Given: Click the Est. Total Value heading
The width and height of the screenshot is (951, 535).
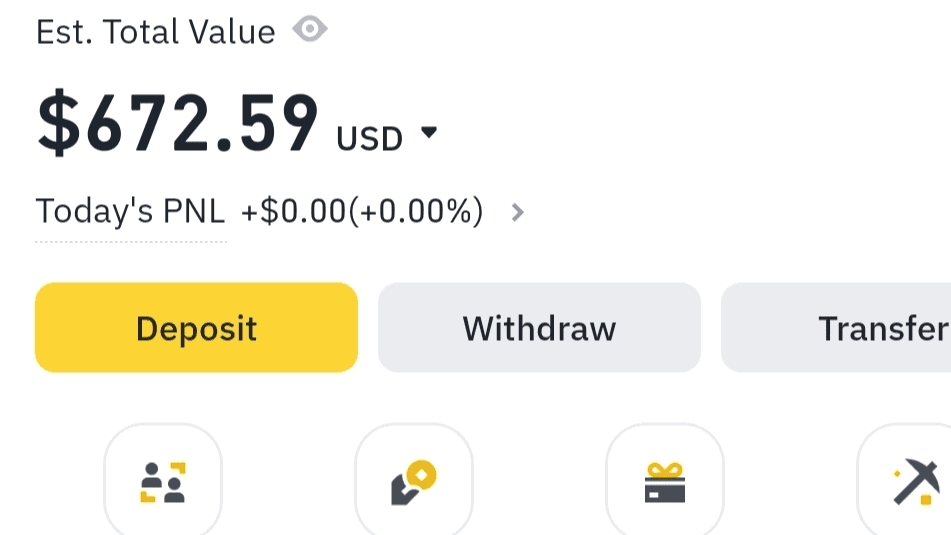Looking at the screenshot, I should tap(155, 32).
